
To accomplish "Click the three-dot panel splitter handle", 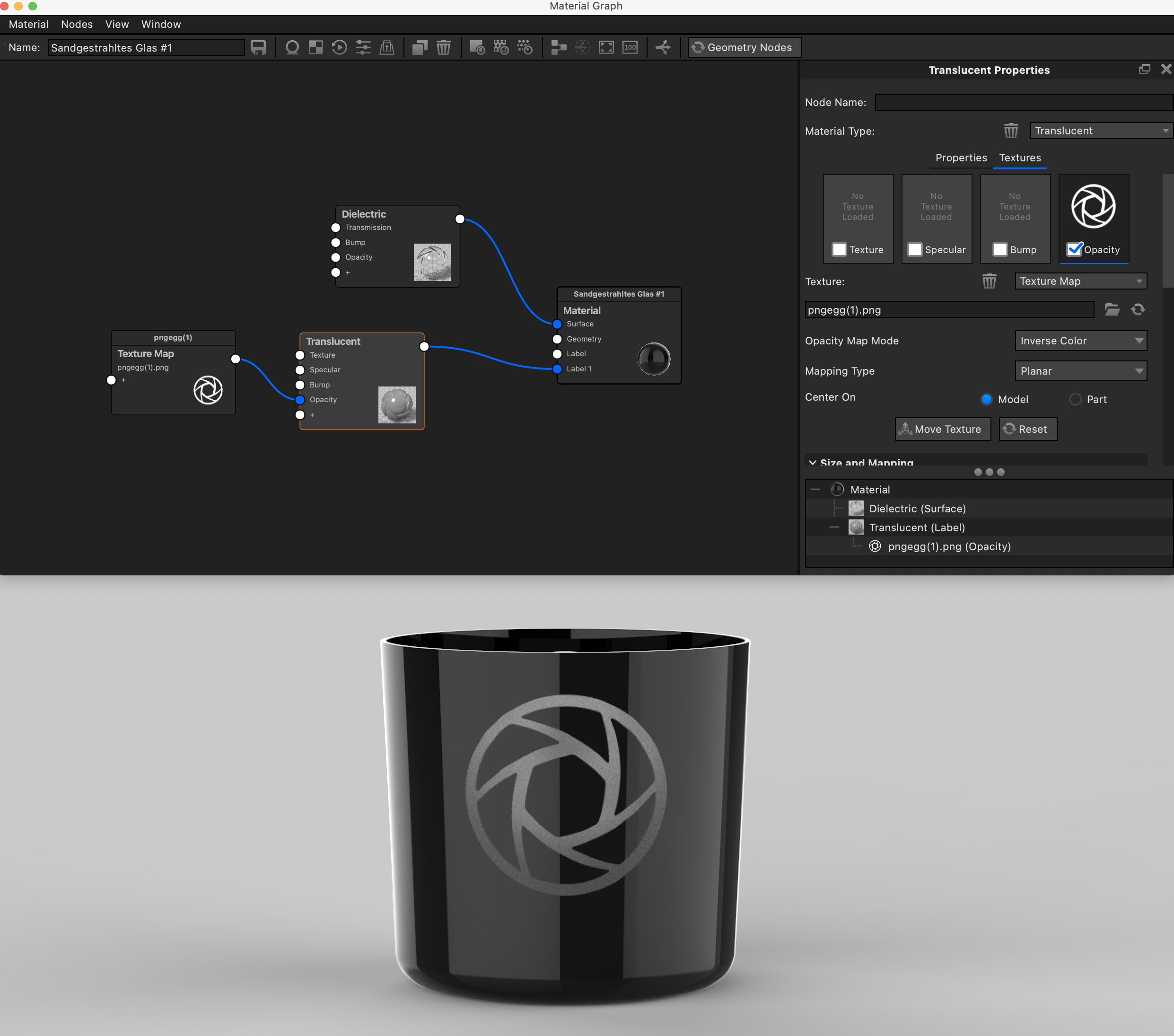I will [x=989, y=472].
